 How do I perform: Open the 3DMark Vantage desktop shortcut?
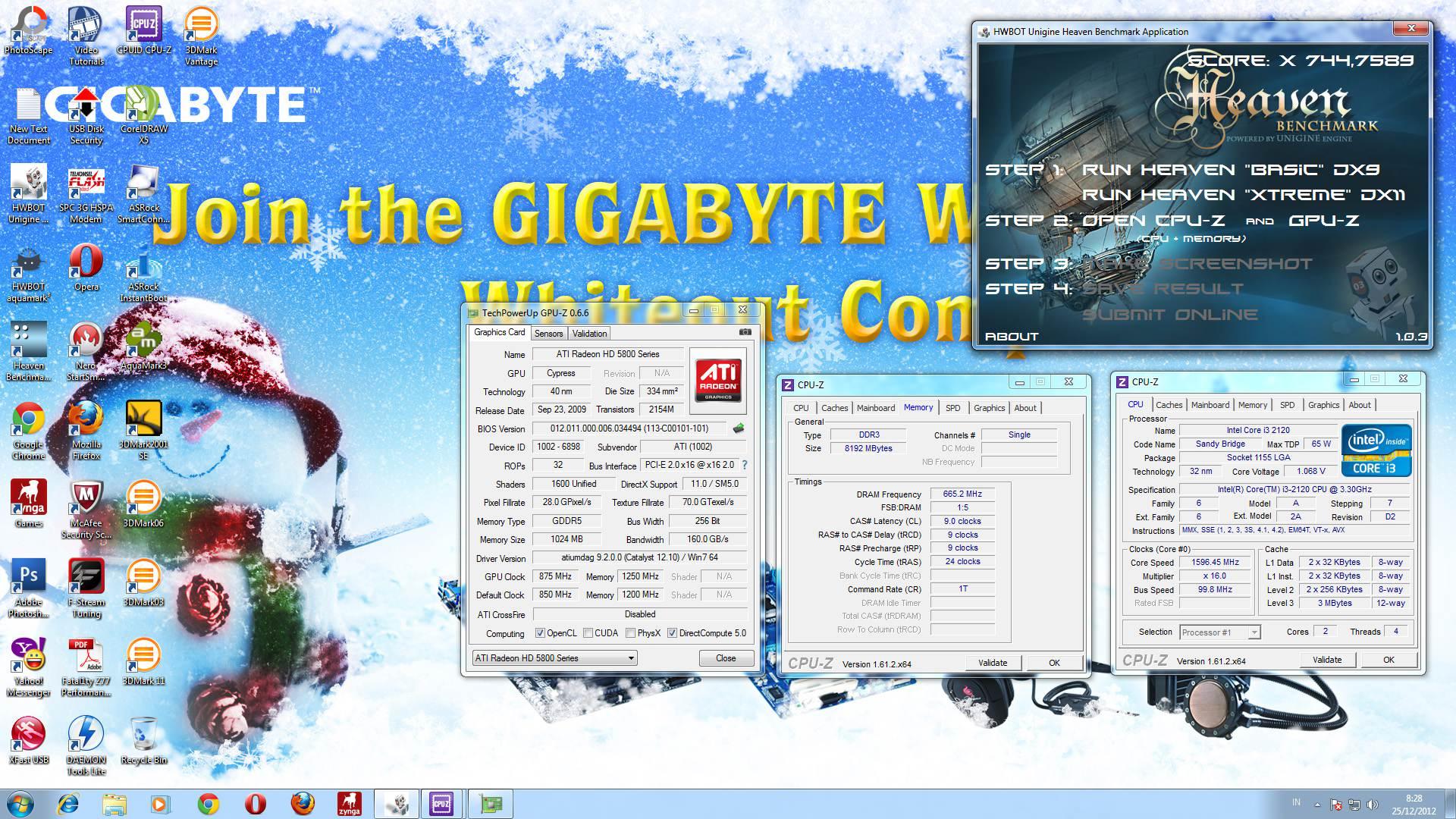(x=201, y=37)
